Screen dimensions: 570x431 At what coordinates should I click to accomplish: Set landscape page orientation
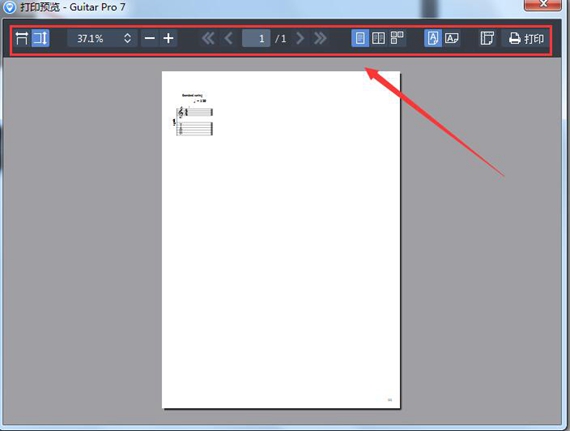451,38
